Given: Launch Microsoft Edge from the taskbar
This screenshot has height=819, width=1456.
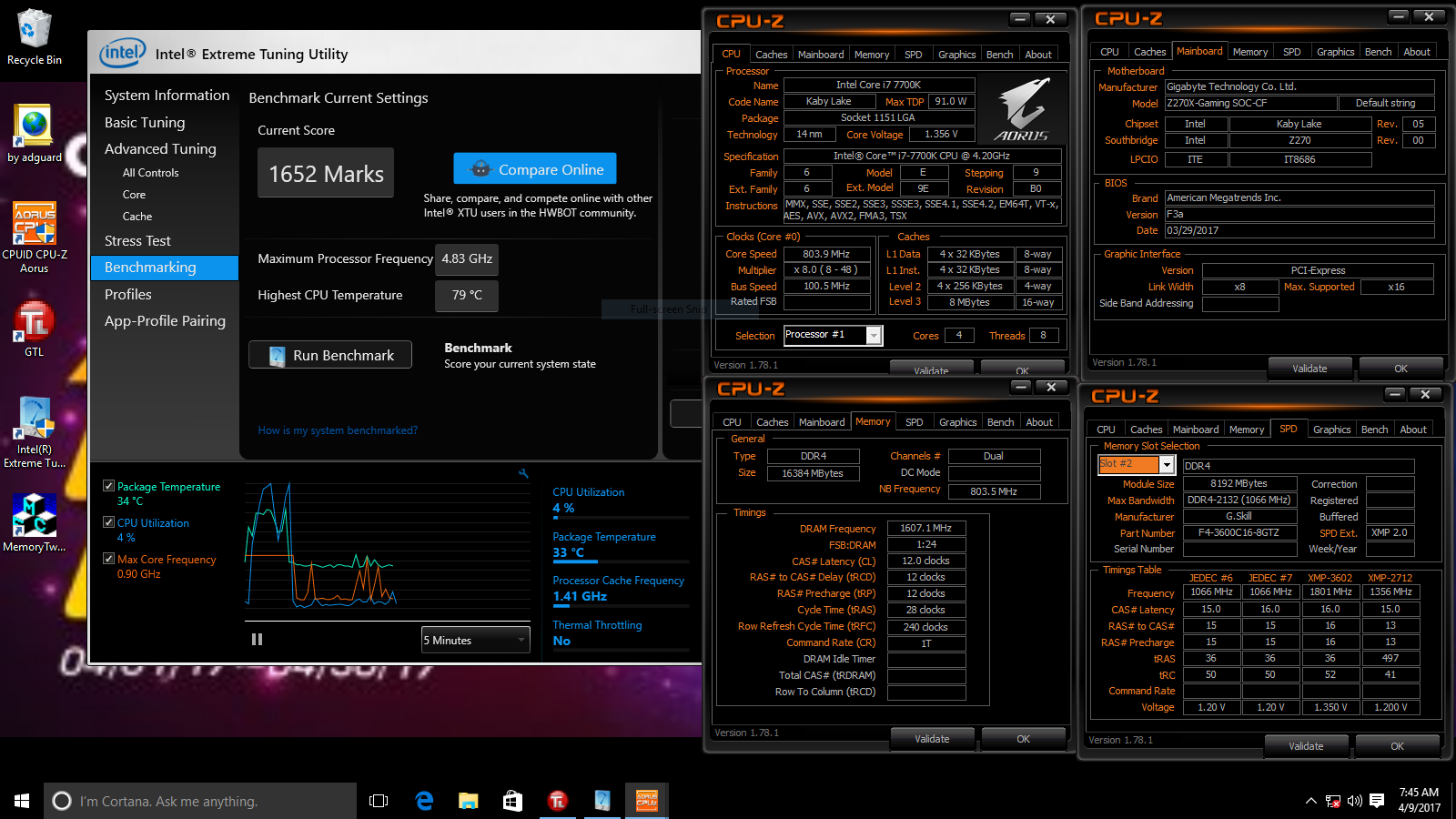Looking at the screenshot, I should (424, 801).
